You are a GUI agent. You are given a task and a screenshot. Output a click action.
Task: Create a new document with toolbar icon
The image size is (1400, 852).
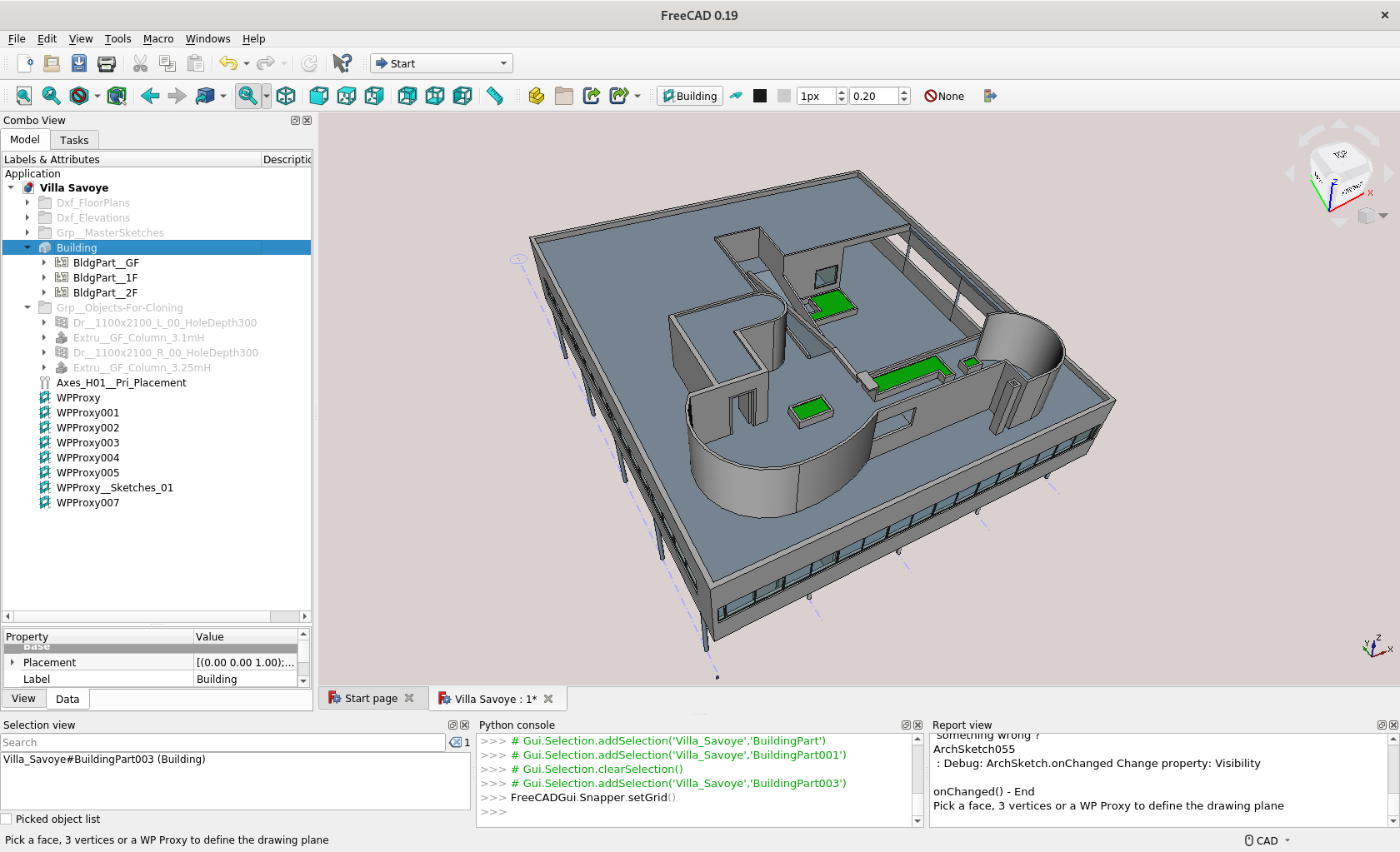(x=24, y=63)
